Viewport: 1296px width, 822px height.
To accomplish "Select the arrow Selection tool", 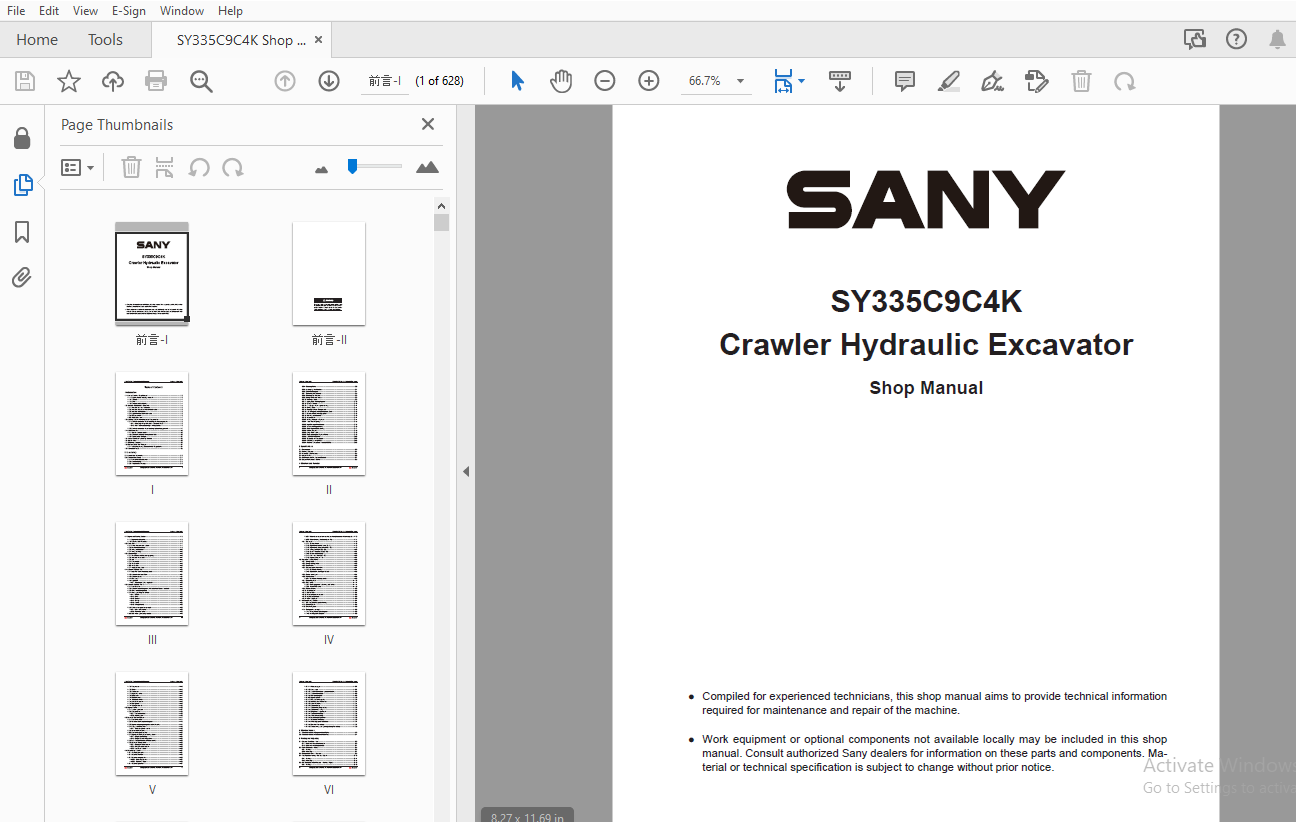I will (x=517, y=81).
